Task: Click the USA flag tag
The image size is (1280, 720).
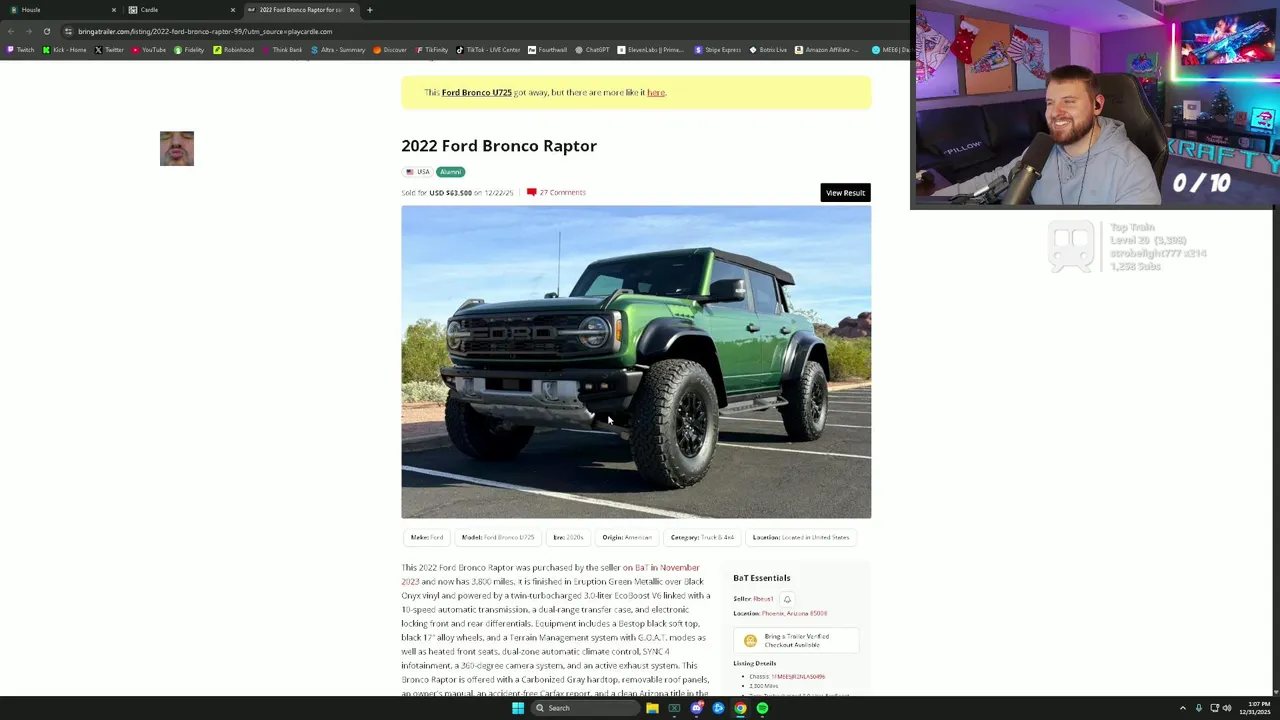Action: 418,172
